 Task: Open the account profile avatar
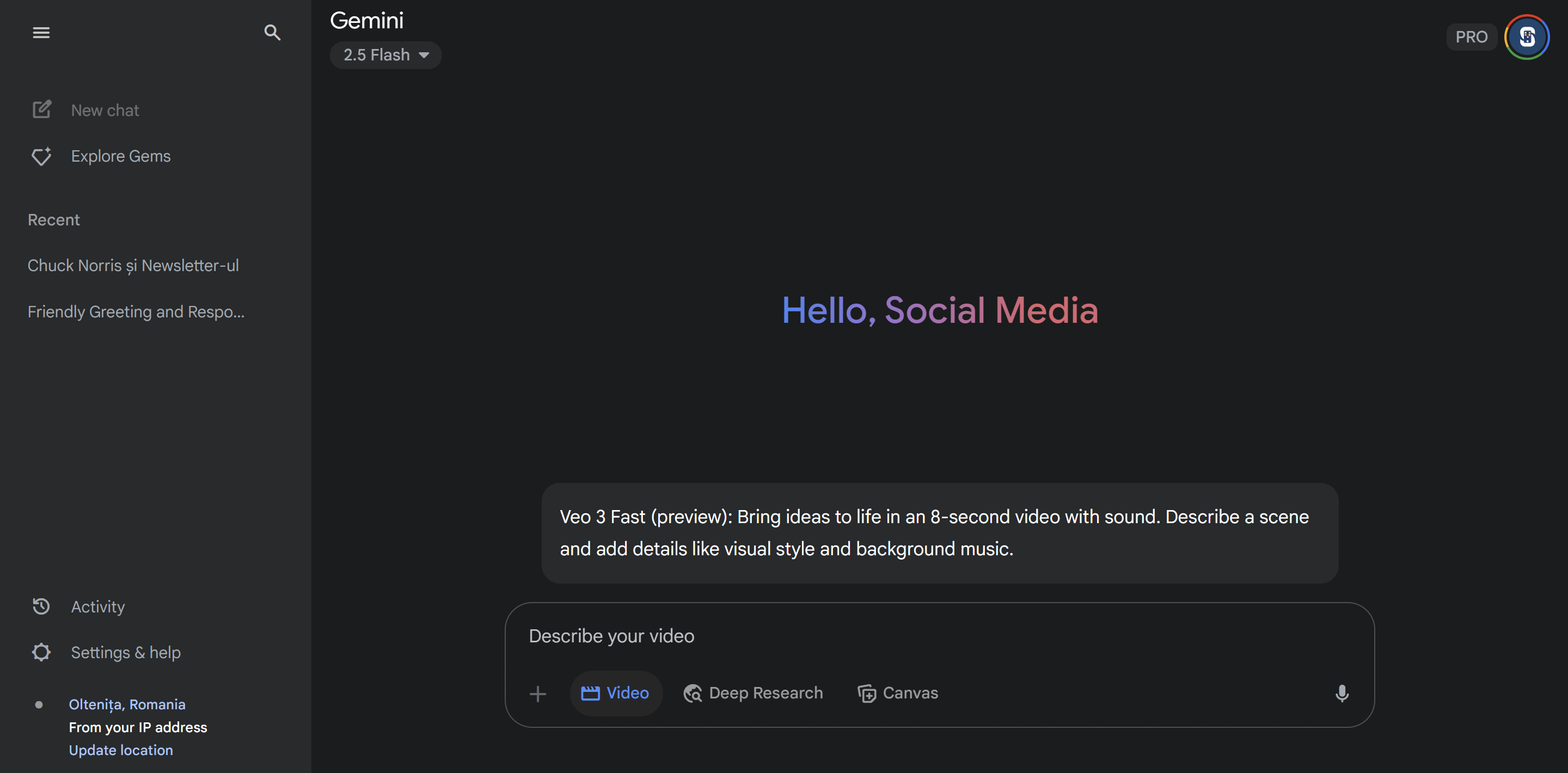[1527, 37]
